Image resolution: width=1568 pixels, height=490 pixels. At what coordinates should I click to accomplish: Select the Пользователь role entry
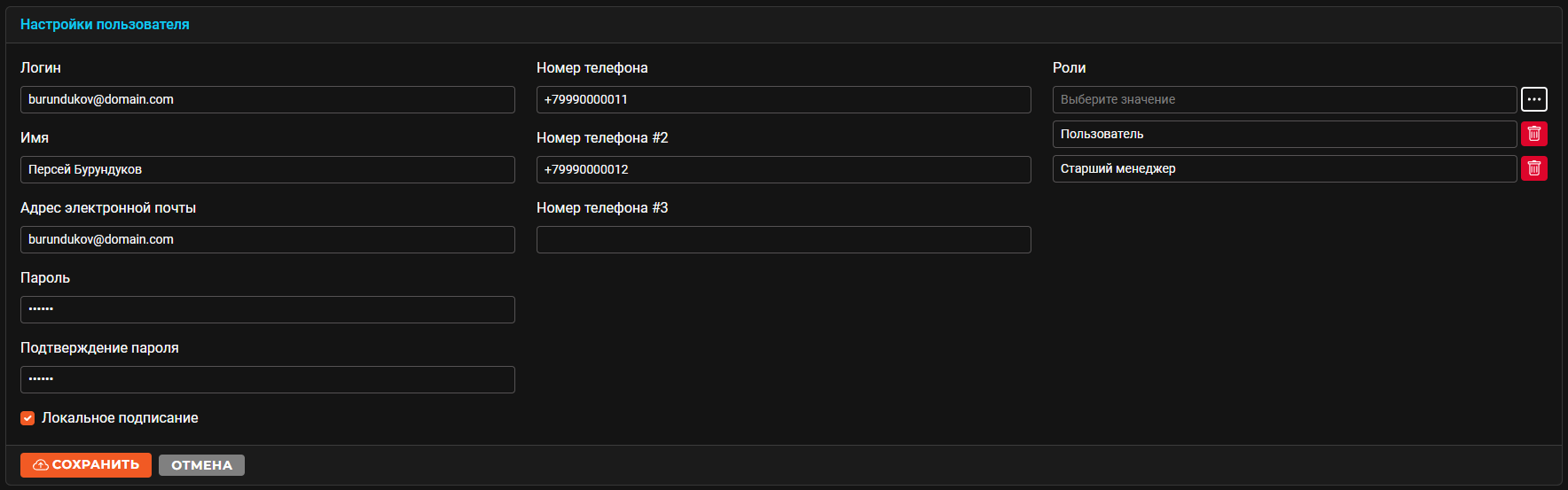pyautogui.click(x=1284, y=134)
